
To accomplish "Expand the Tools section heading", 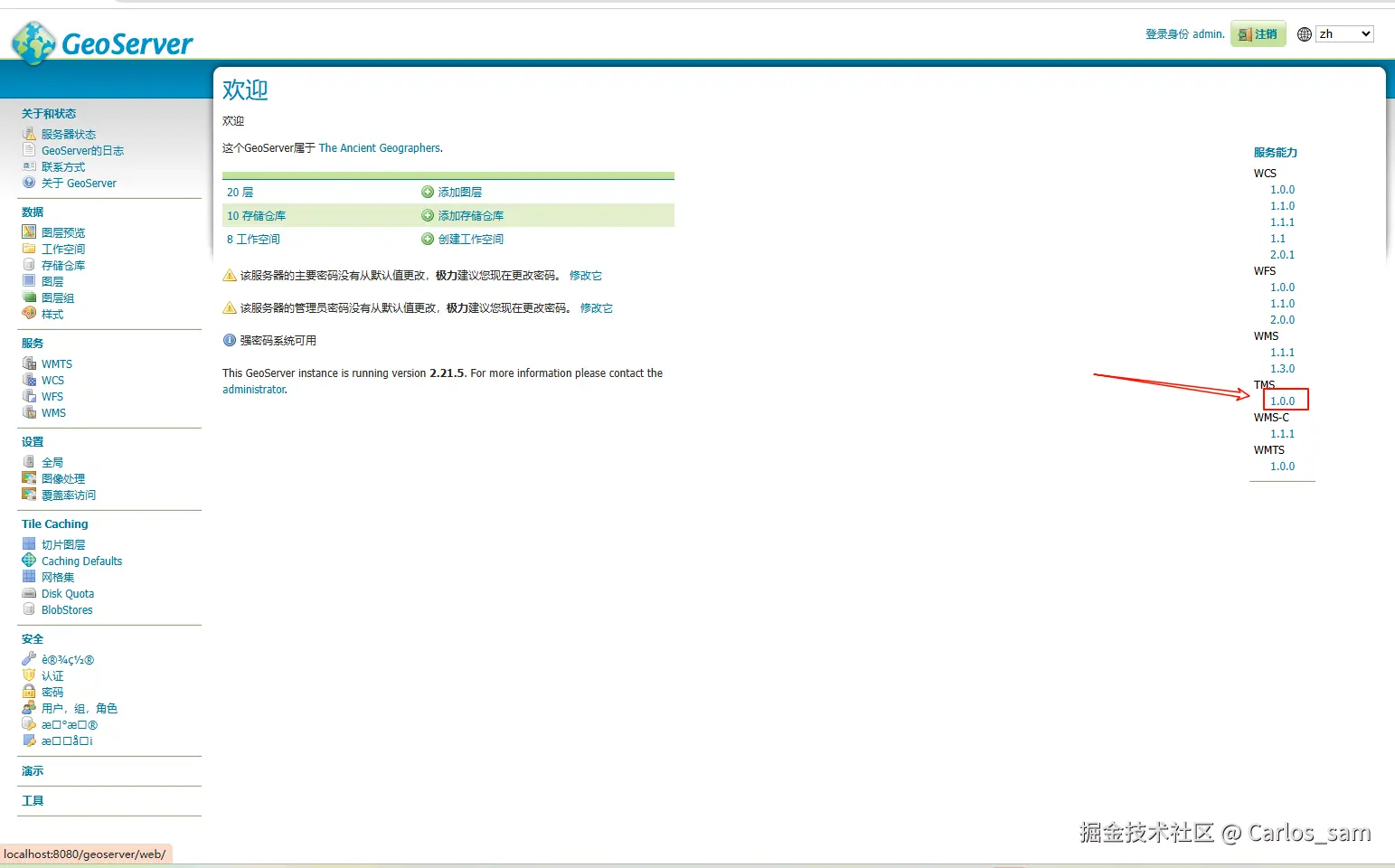I will 33,801.
